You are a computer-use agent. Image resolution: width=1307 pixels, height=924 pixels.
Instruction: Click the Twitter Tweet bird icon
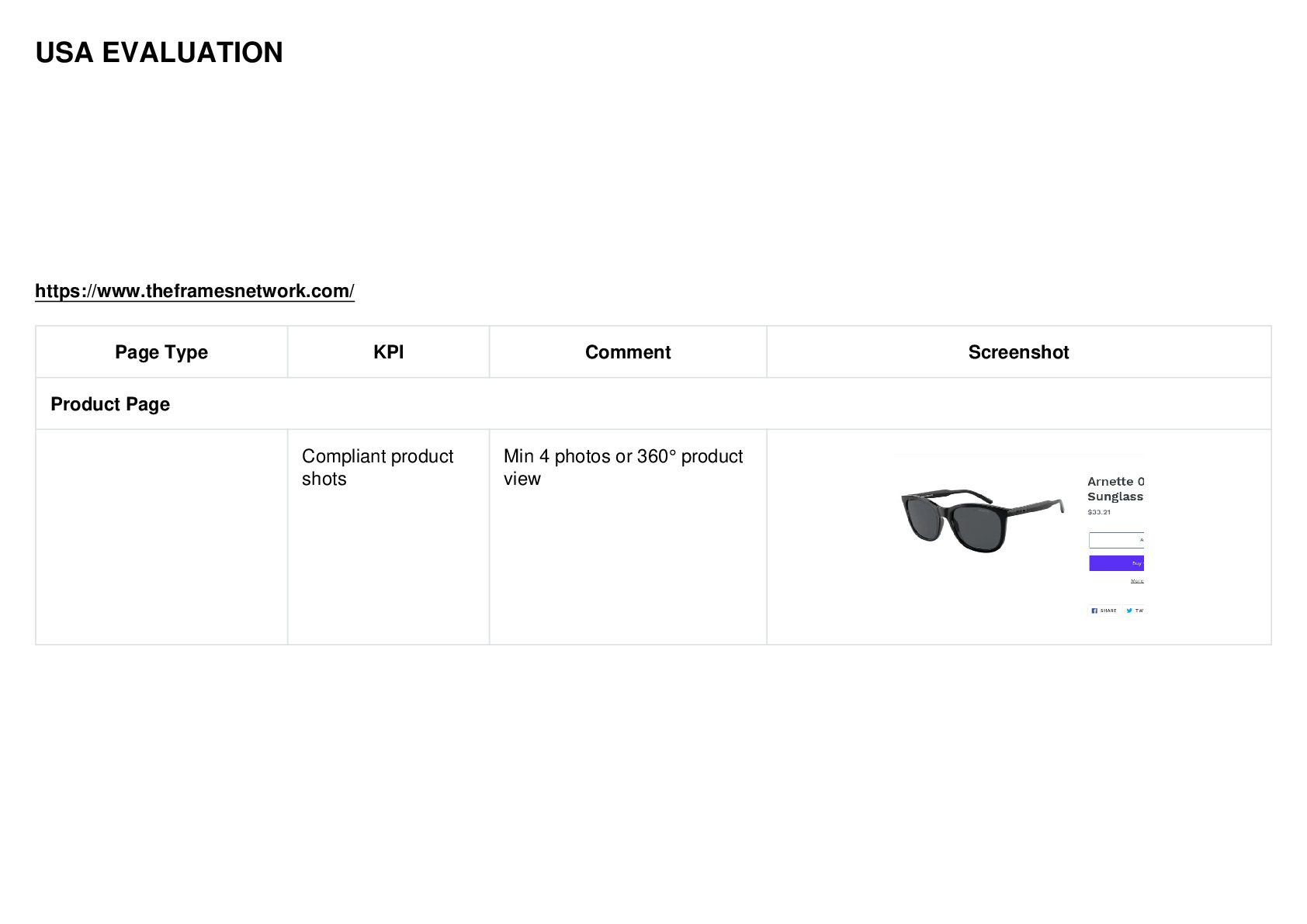[1129, 611]
